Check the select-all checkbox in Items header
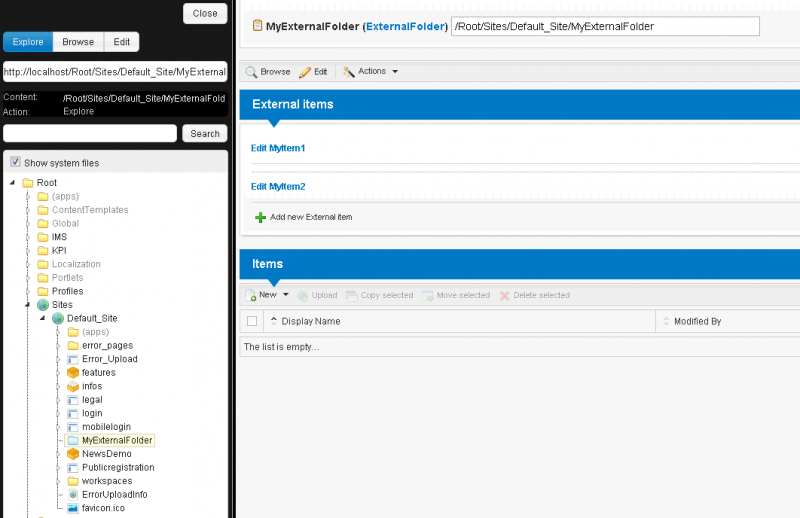The height and width of the screenshot is (518, 800). pyautogui.click(x=252, y=321)
